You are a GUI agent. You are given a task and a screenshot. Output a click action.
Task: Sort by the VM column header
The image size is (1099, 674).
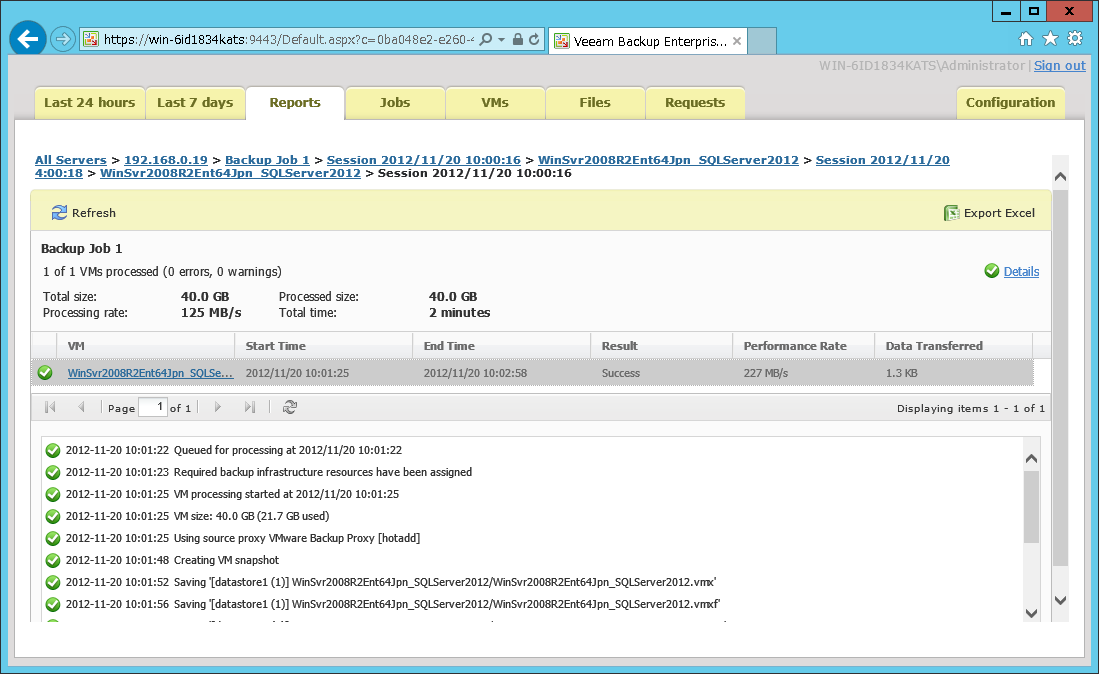tap(146, 346)
